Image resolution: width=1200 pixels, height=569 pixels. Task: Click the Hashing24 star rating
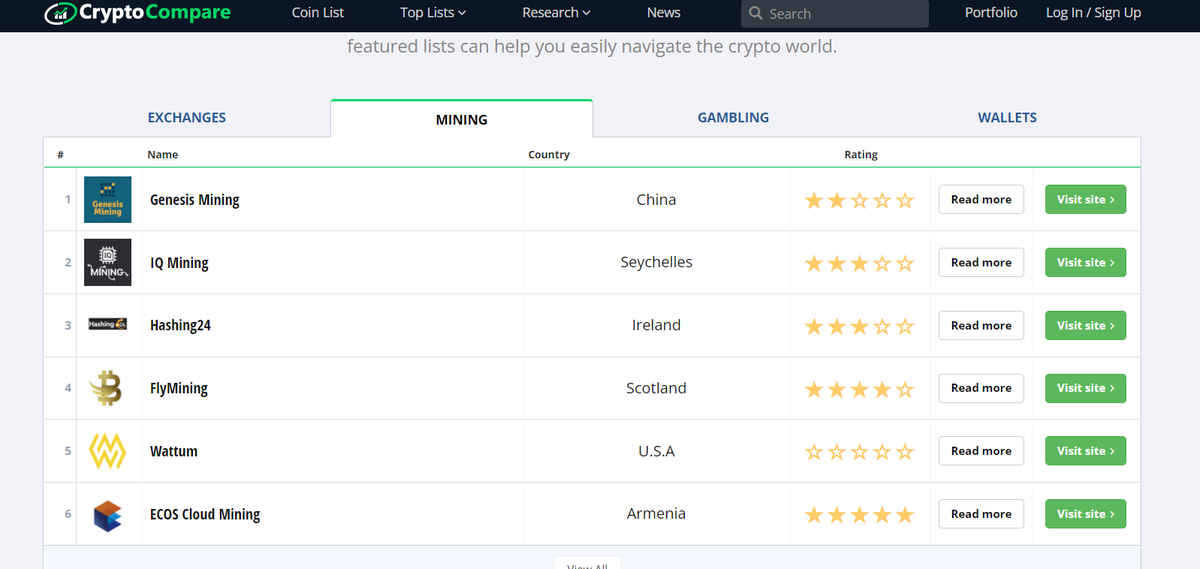point(860,326)
